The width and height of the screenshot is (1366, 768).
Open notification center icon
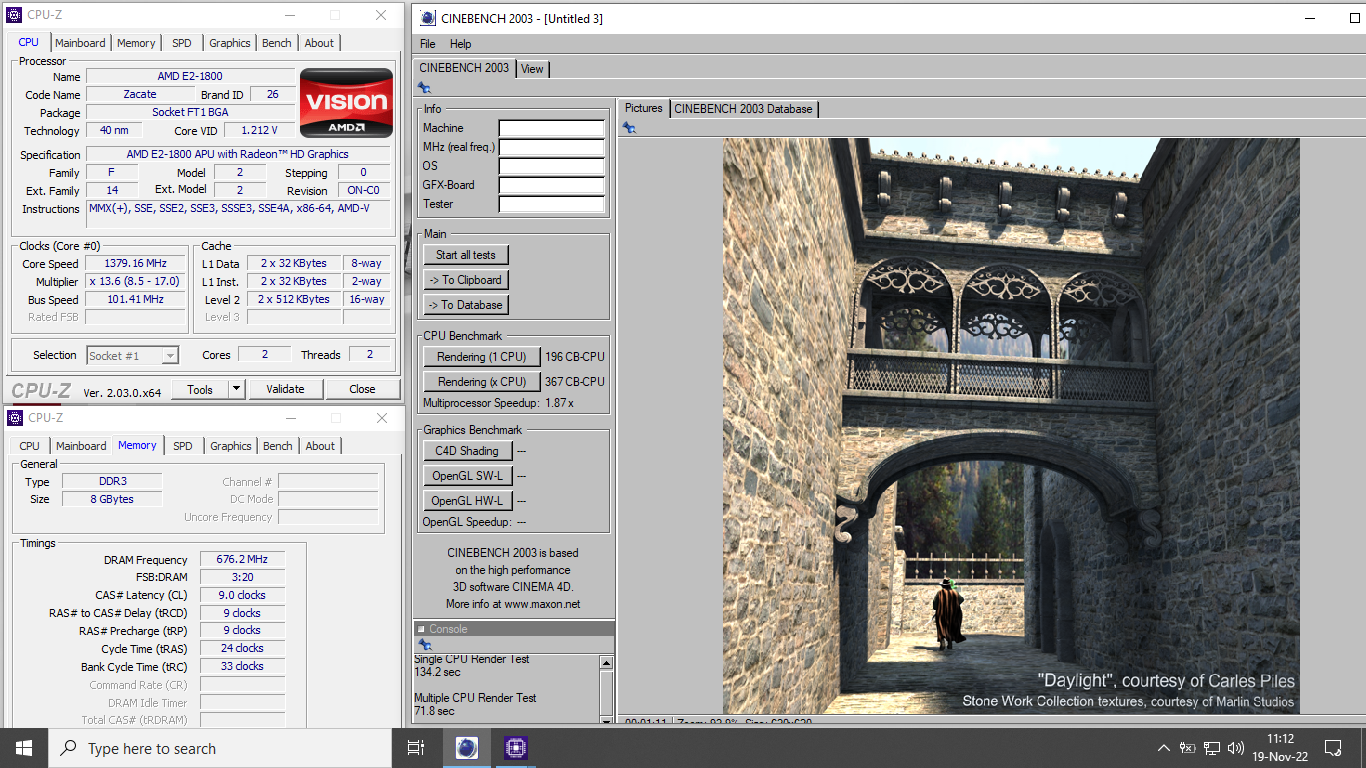(1332, 748)
